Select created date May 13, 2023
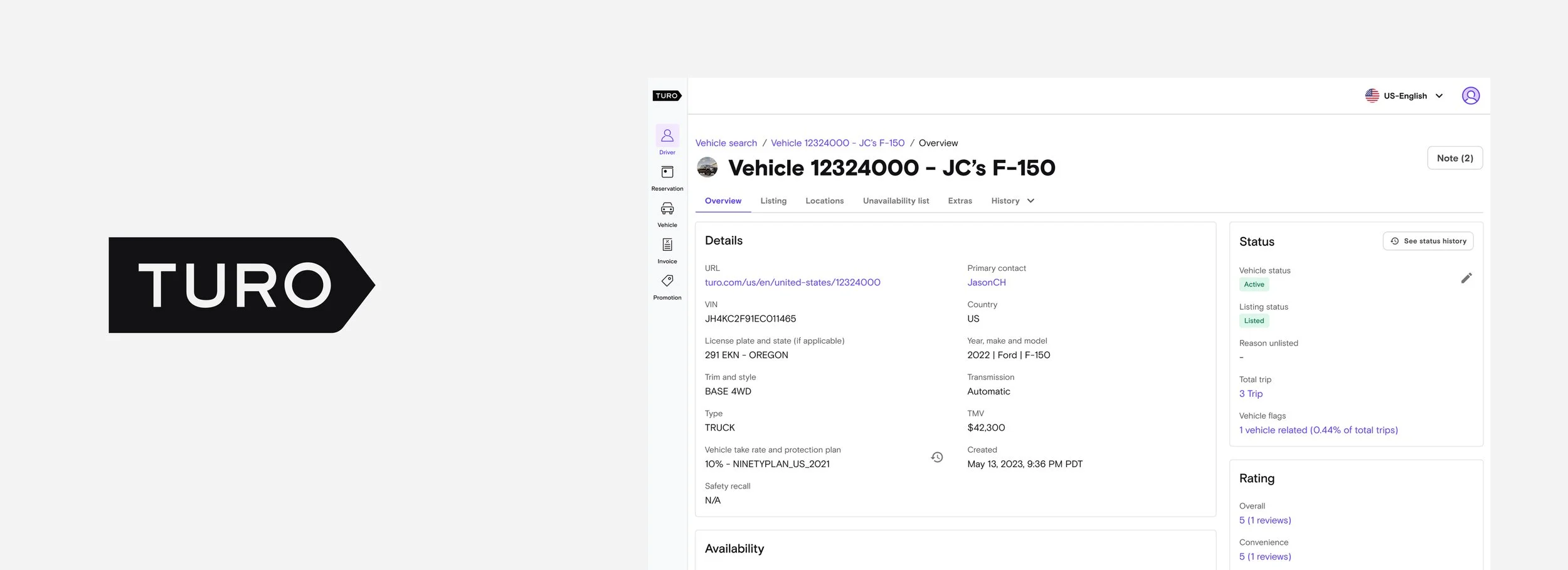This screenshot has height=570, width=1568. click(x=1025, y=464)
